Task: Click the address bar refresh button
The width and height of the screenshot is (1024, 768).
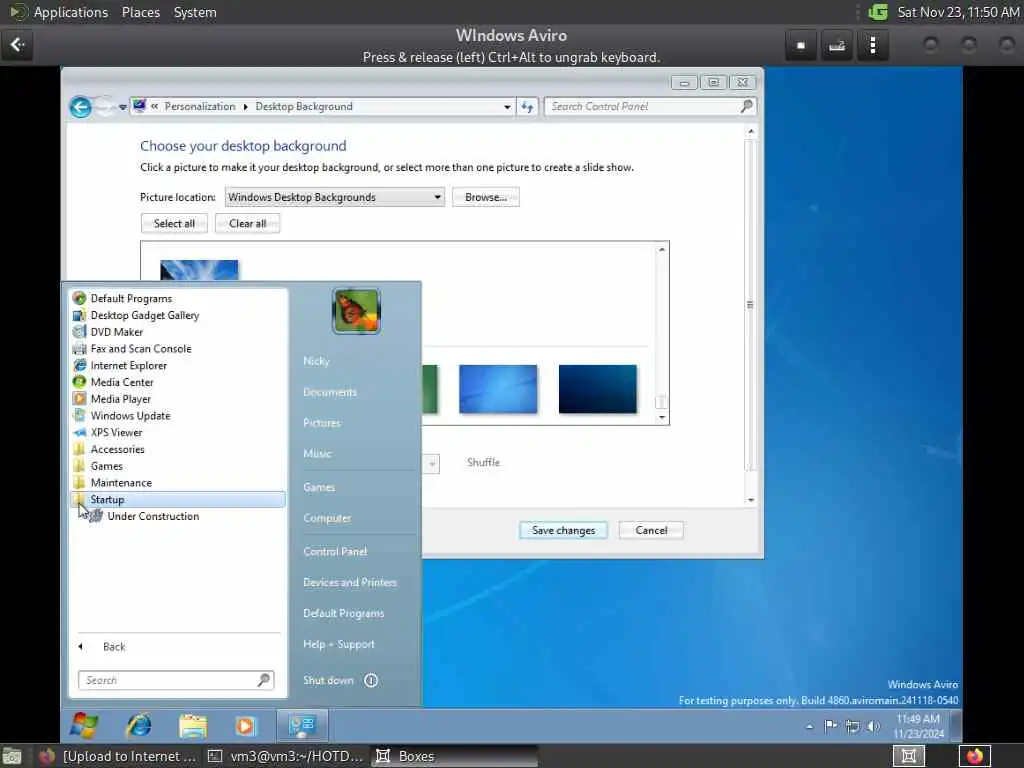Action: (527, 106)
